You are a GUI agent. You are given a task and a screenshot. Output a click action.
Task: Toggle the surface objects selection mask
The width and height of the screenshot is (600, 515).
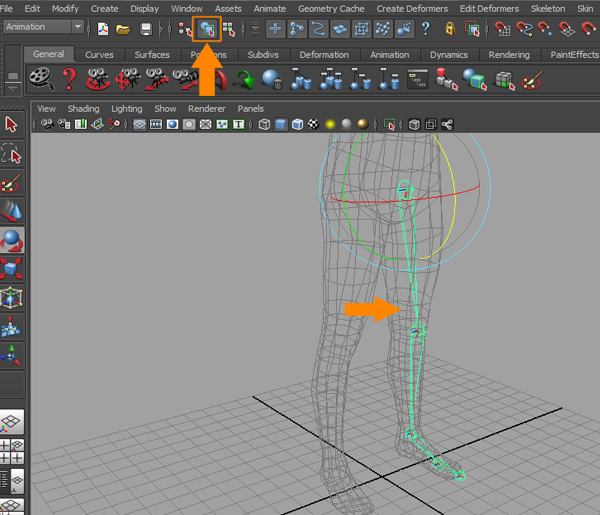point(340,29)
